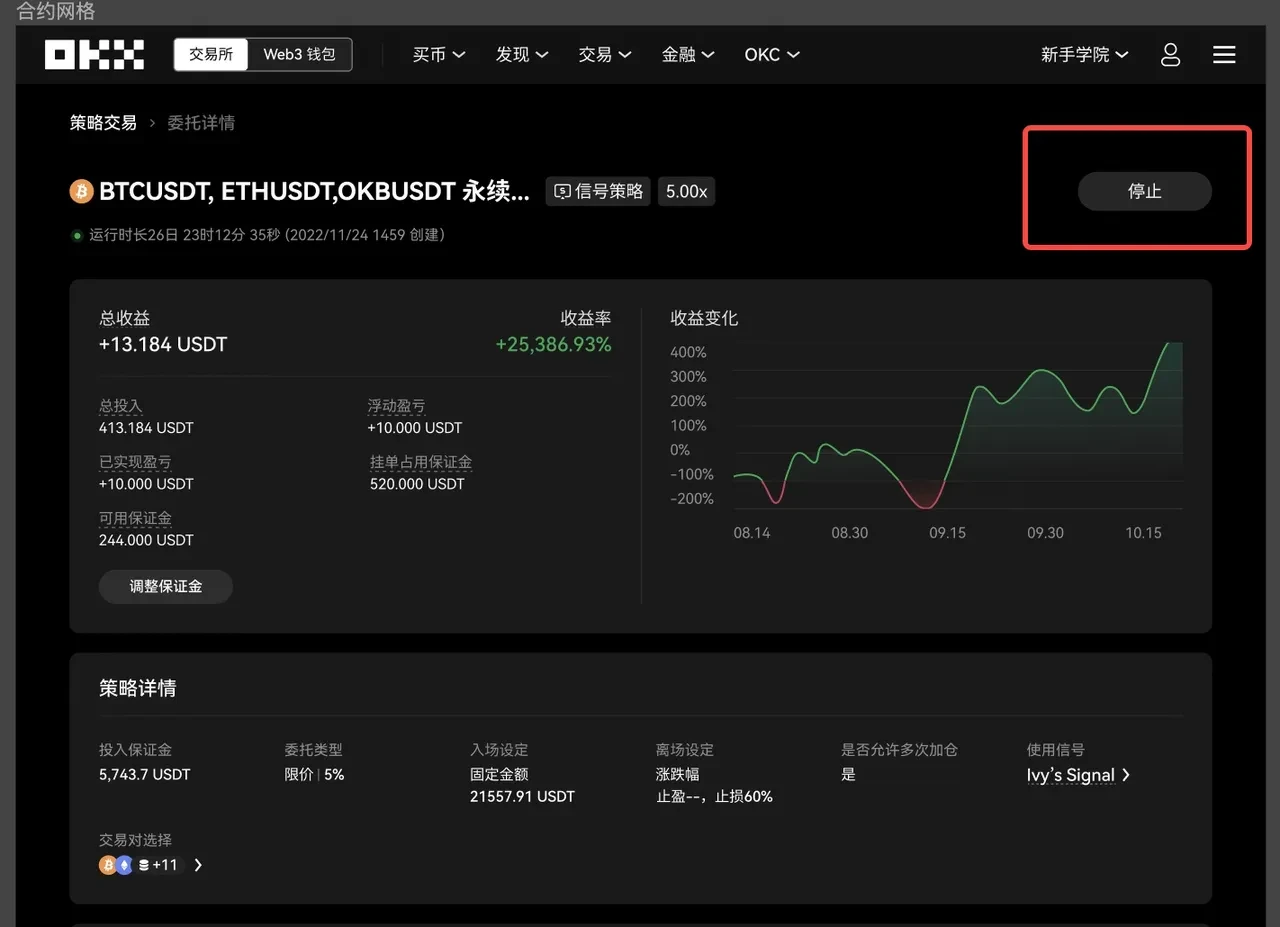Viewport: 1280px width, 927px height.
Task: Click the 5,743.7 USDT margin value
Action: (x=144, y=774)
